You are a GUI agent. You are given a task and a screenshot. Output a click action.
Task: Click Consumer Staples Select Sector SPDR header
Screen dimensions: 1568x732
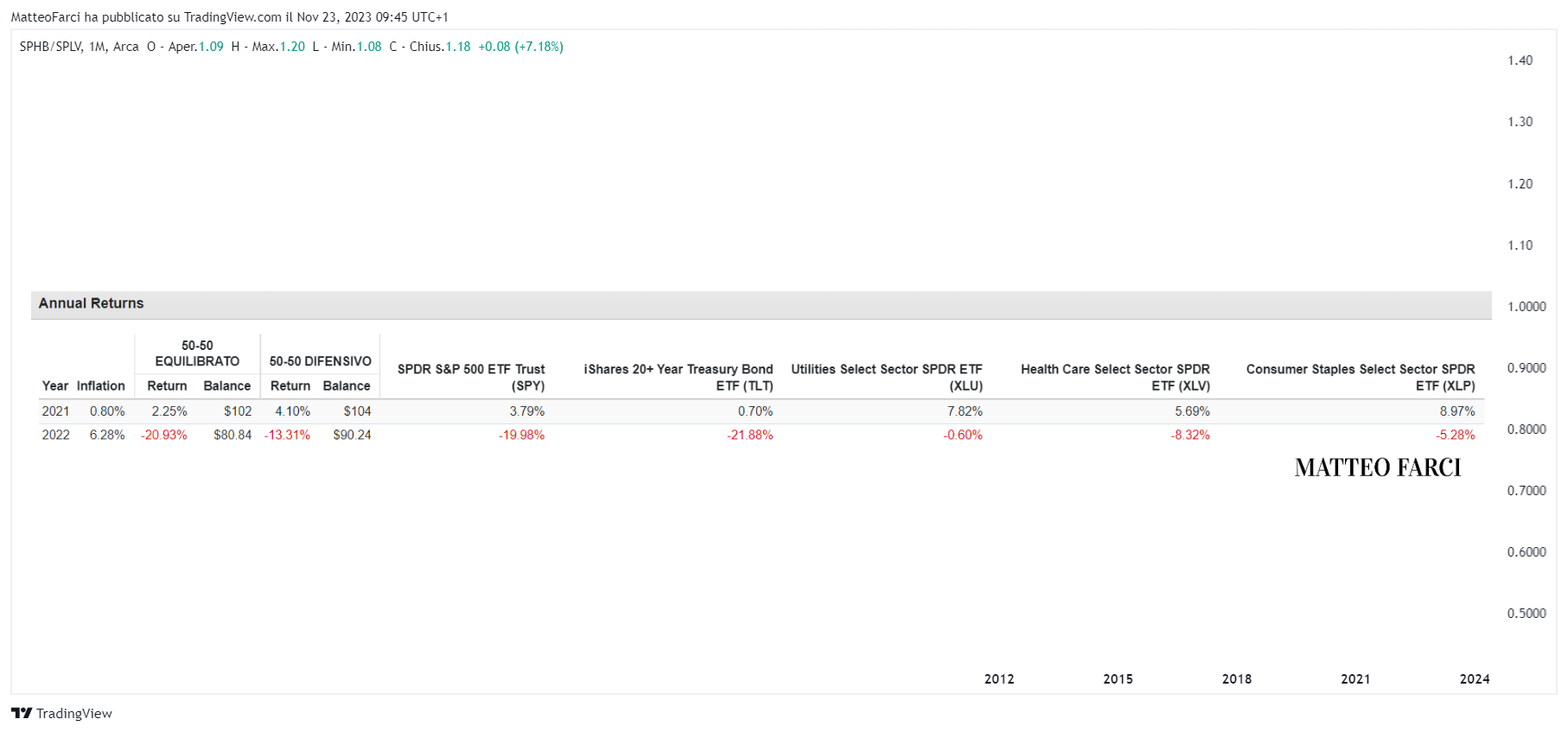pos(1361,377)
